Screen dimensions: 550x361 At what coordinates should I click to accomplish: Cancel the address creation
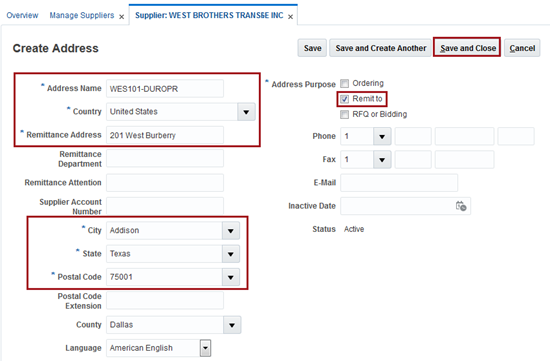(x=522, y=48)
